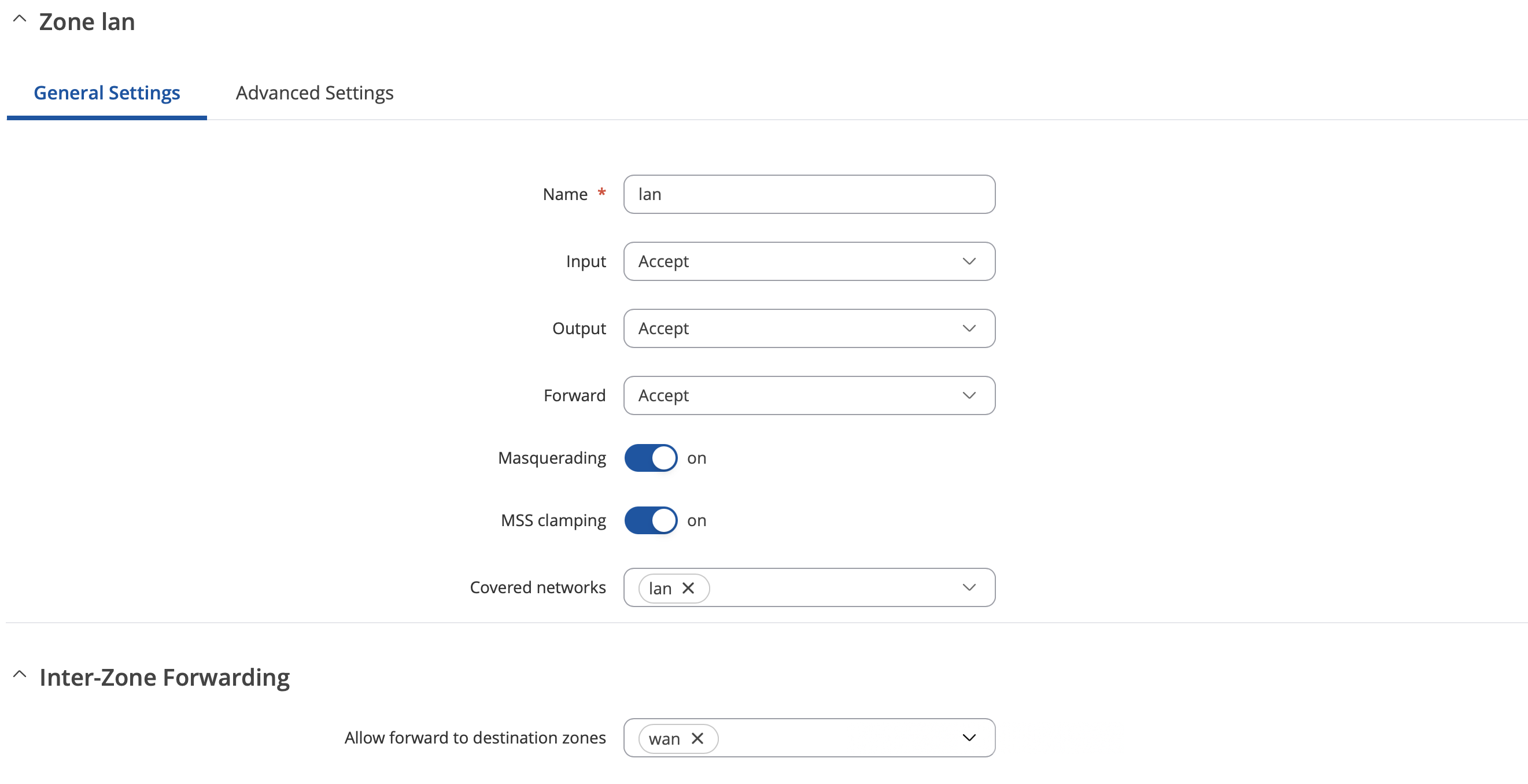Remove wan from destination zones

[697, 738]
